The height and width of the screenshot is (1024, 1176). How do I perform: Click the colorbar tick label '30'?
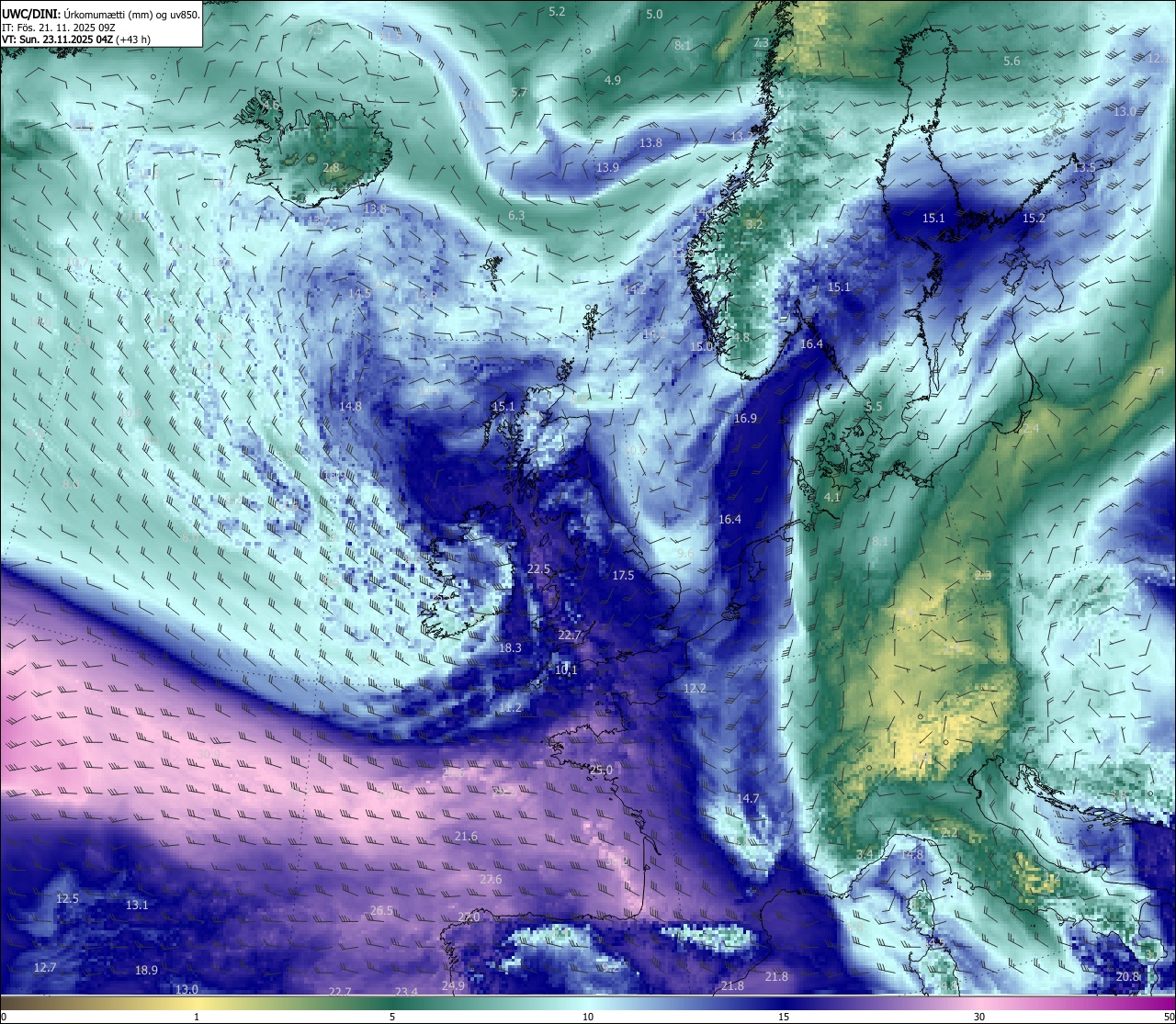point(979,1017)
